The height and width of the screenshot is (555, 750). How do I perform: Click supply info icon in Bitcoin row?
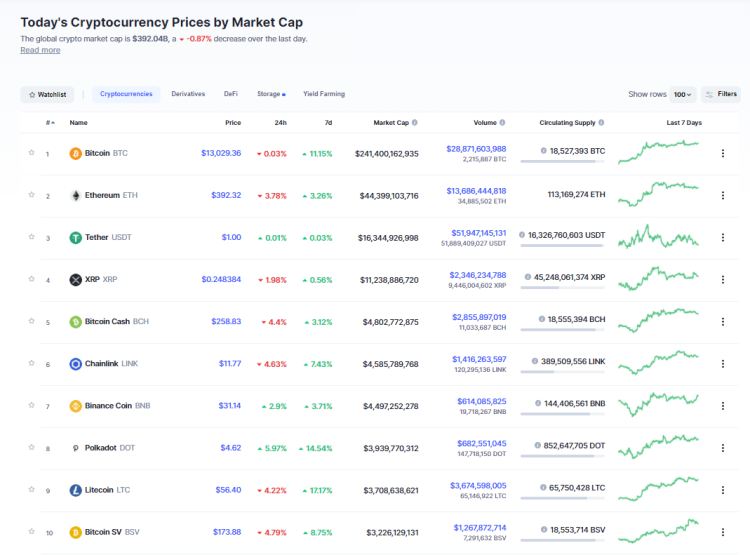pyautogui.click(x=543, y=151)
